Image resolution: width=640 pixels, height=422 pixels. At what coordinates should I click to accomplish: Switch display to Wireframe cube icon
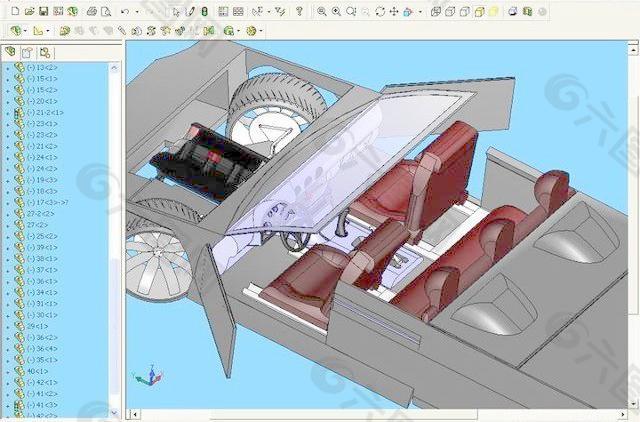click(x=436, y=11)
